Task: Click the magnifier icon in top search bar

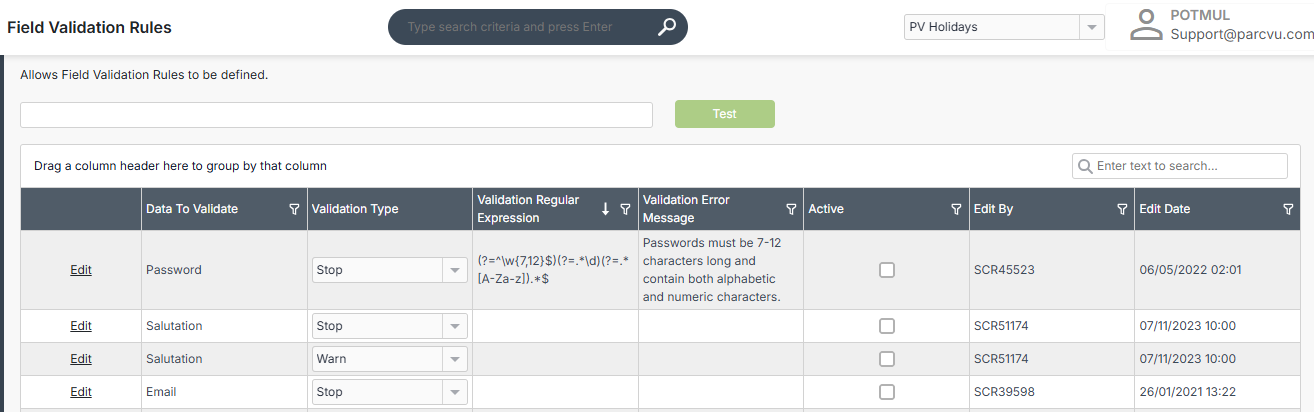Action: coord(667,27)
